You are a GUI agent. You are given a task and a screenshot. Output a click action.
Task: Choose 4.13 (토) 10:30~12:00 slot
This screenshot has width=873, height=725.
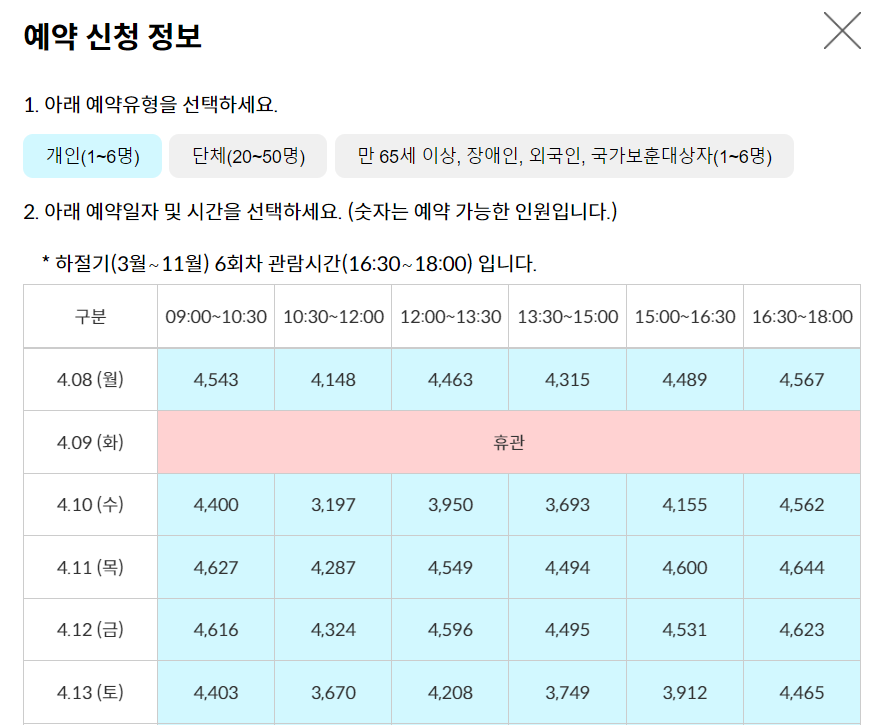(x=332, y=692)
